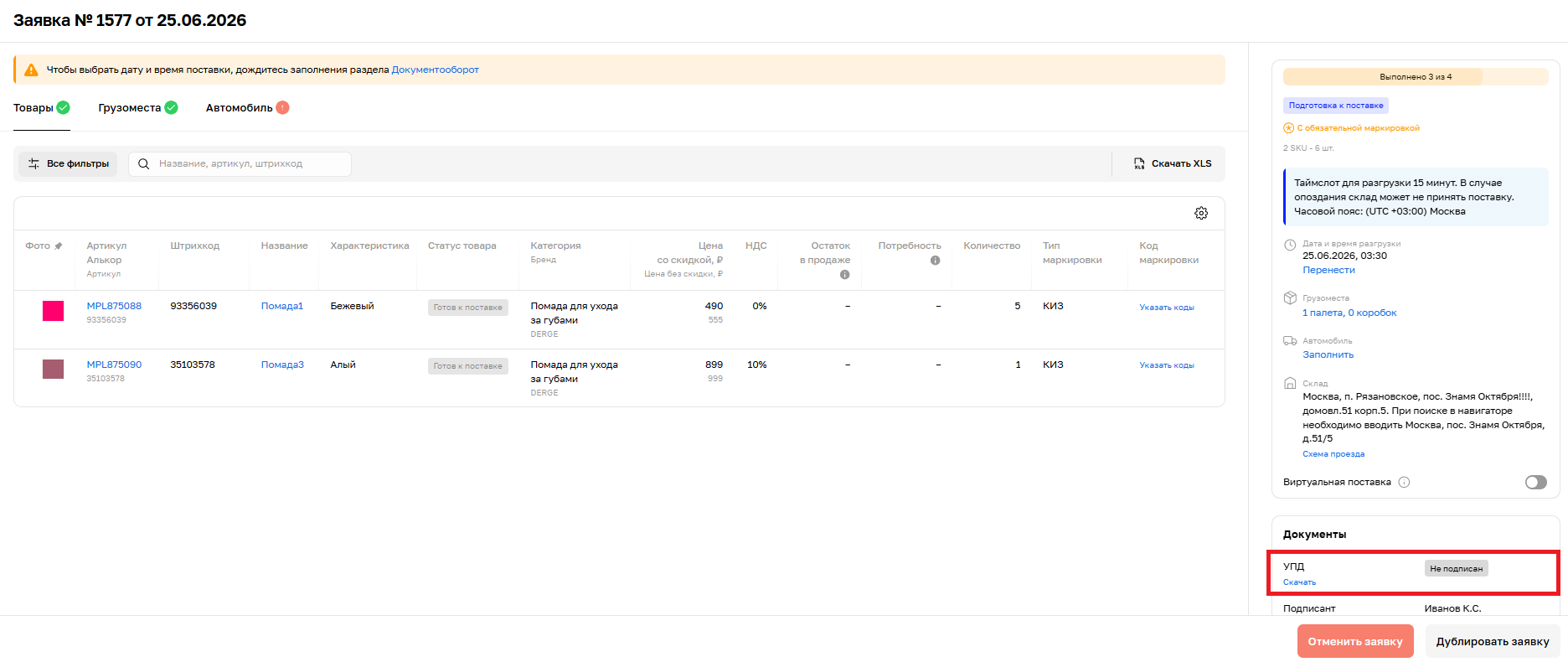Click Отменить заявку button
The image size is (1568, 662).
coord(1355,641)
